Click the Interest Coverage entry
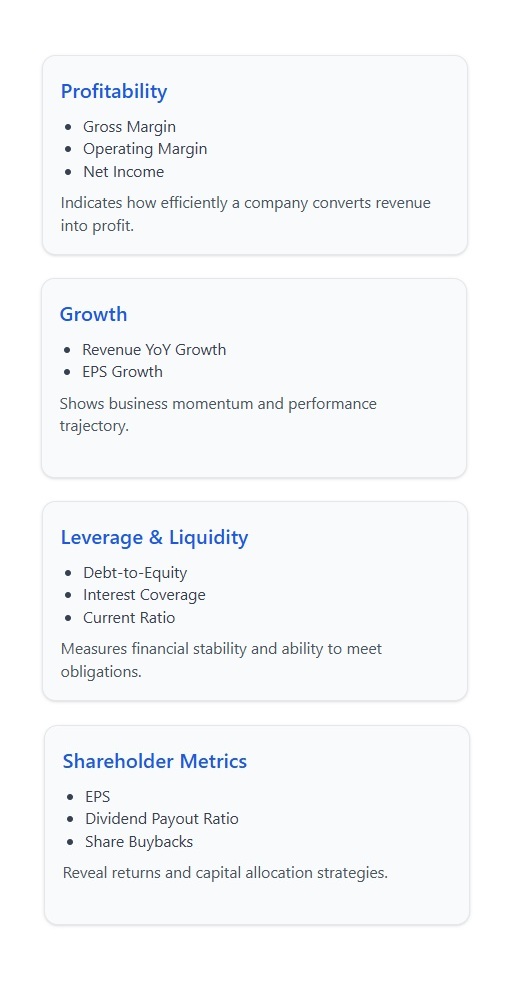 coord(145,595)
